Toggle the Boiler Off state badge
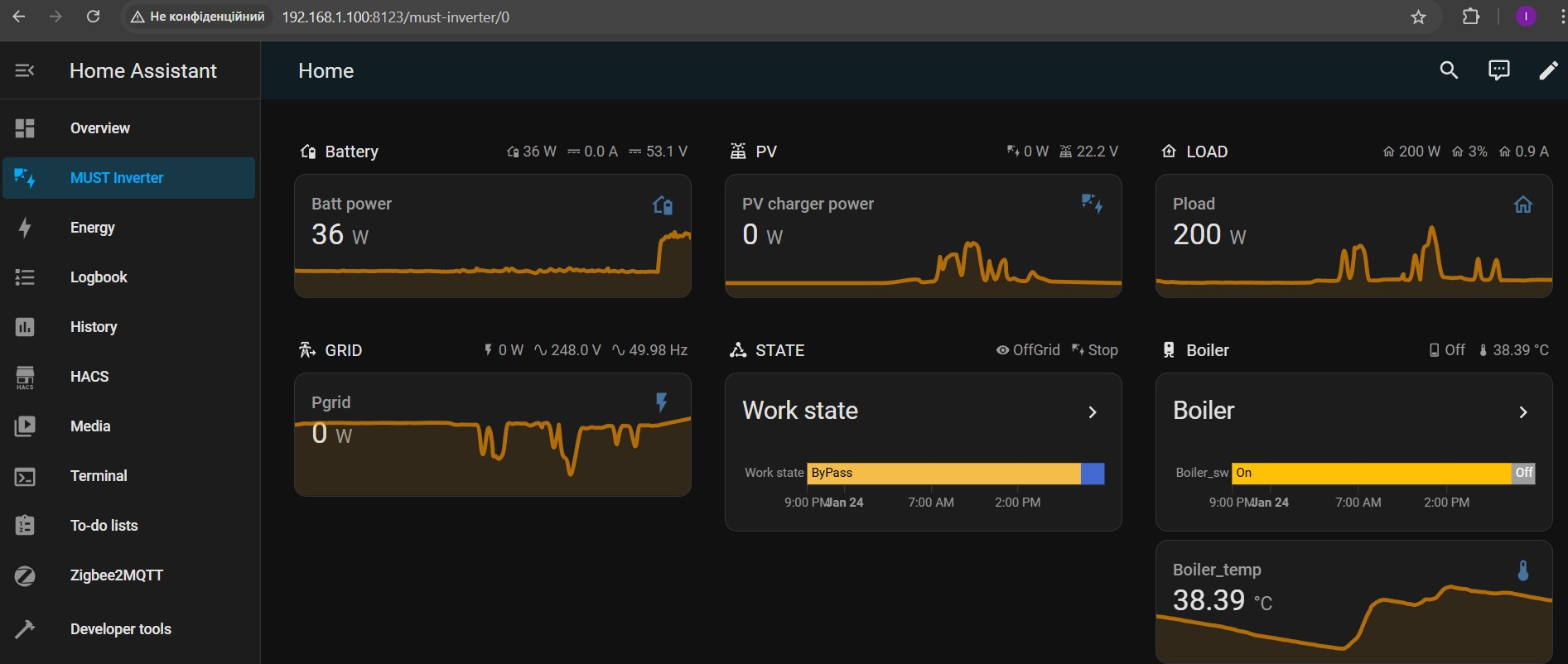 [1446, 350]
